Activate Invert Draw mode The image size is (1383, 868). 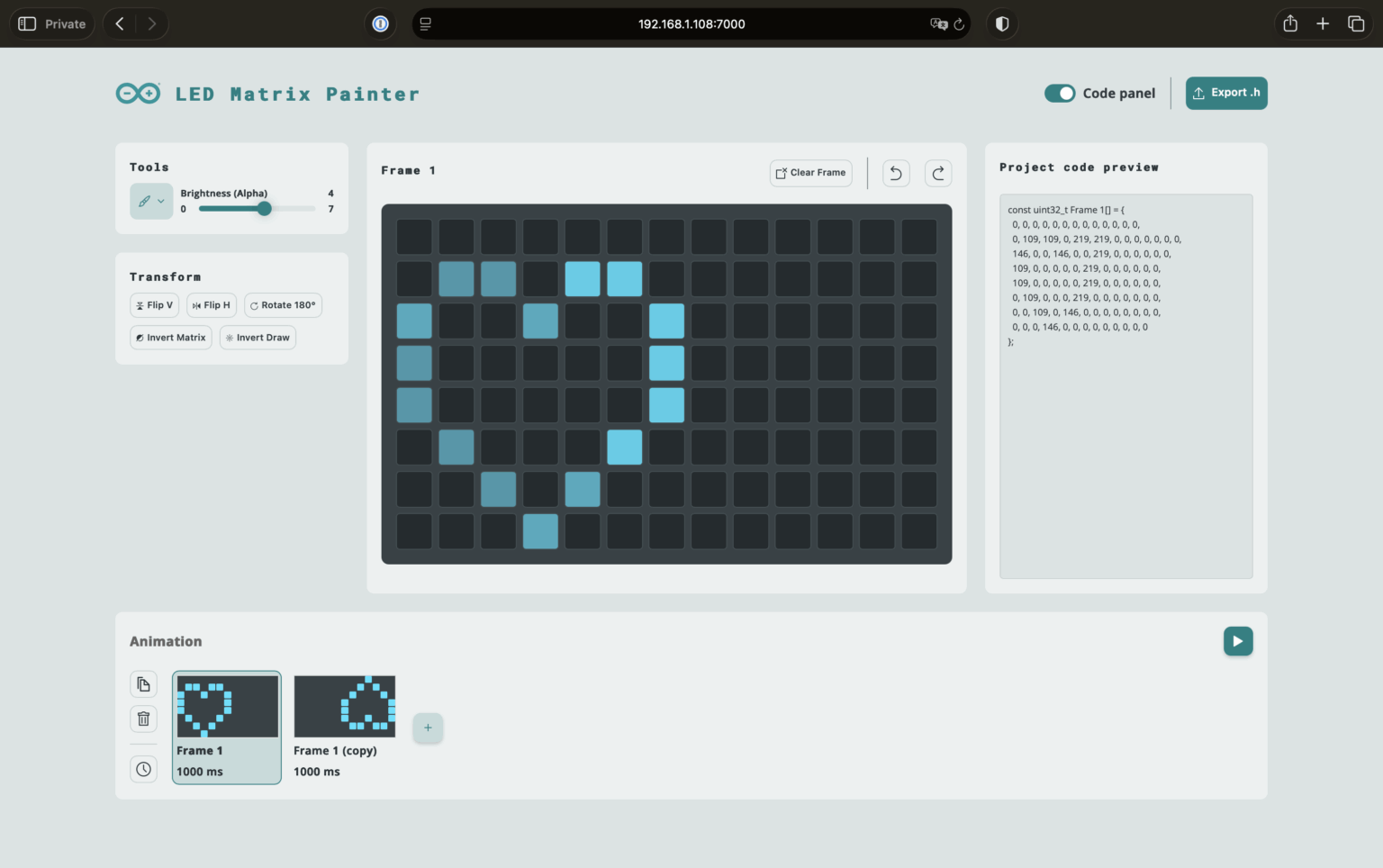tap(258, 337)
